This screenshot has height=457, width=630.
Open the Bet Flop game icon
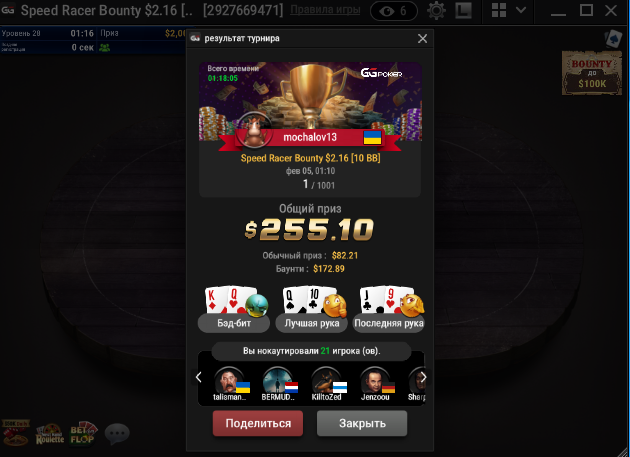click(x=83, y=433)
